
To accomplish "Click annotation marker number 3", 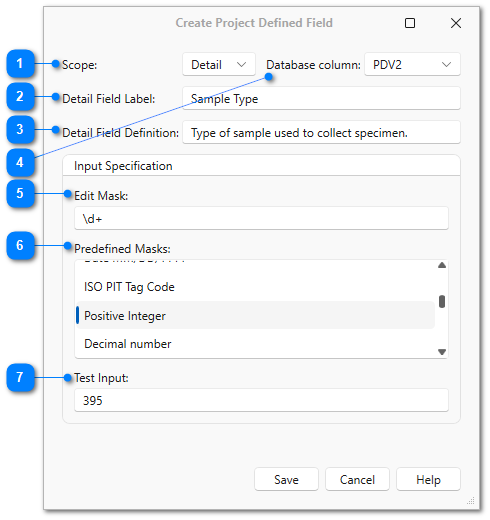I will (x=20, y=129).
